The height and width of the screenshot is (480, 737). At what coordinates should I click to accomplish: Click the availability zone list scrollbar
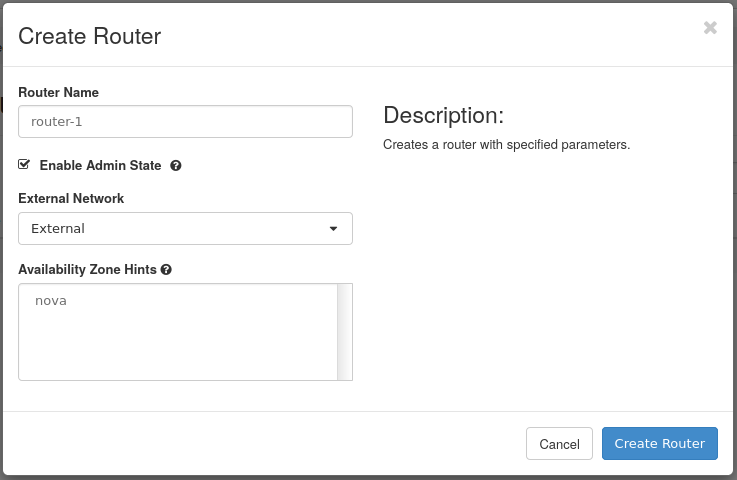click(344, 332)
